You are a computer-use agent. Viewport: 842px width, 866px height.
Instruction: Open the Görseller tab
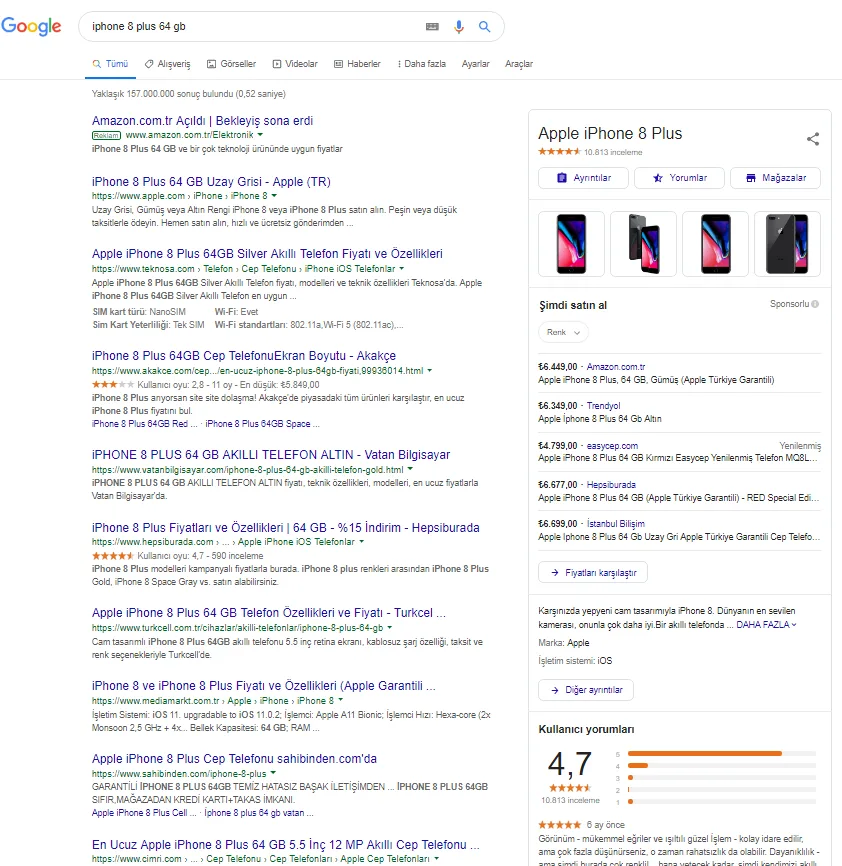[x=231, y=64]
